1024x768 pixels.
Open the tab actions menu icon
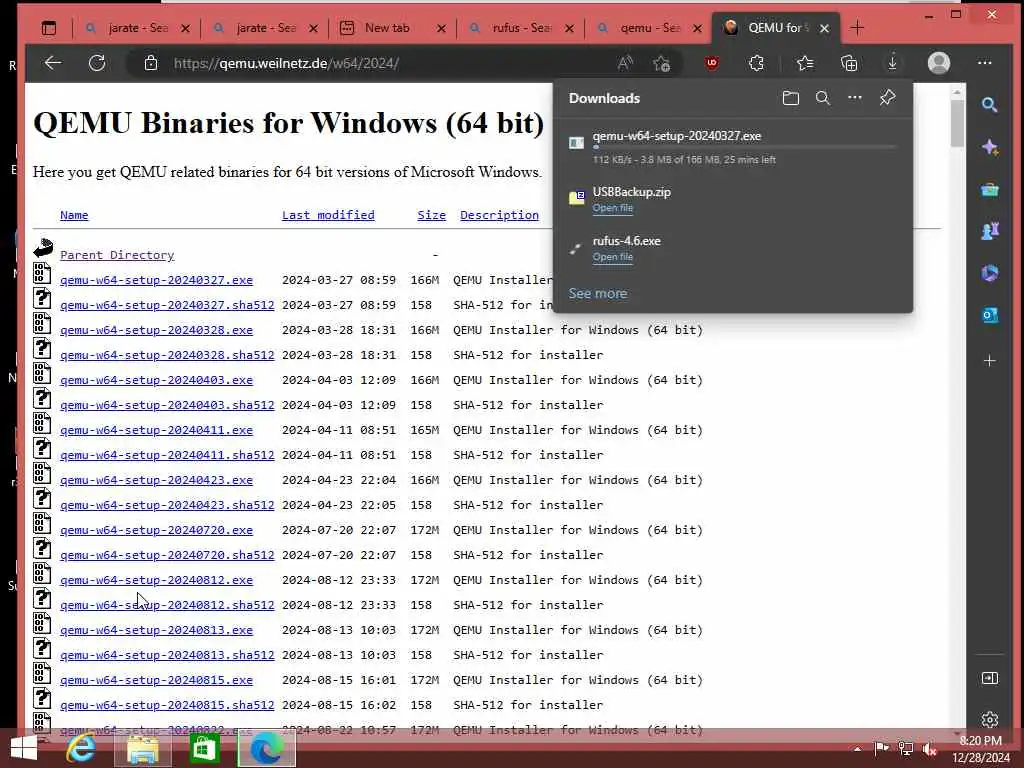coord(49,28)
